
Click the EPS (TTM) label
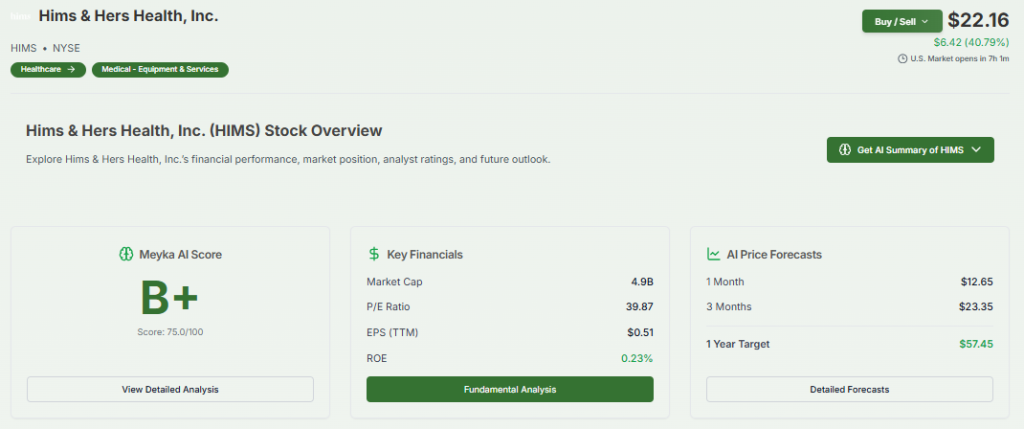point(392,332)
